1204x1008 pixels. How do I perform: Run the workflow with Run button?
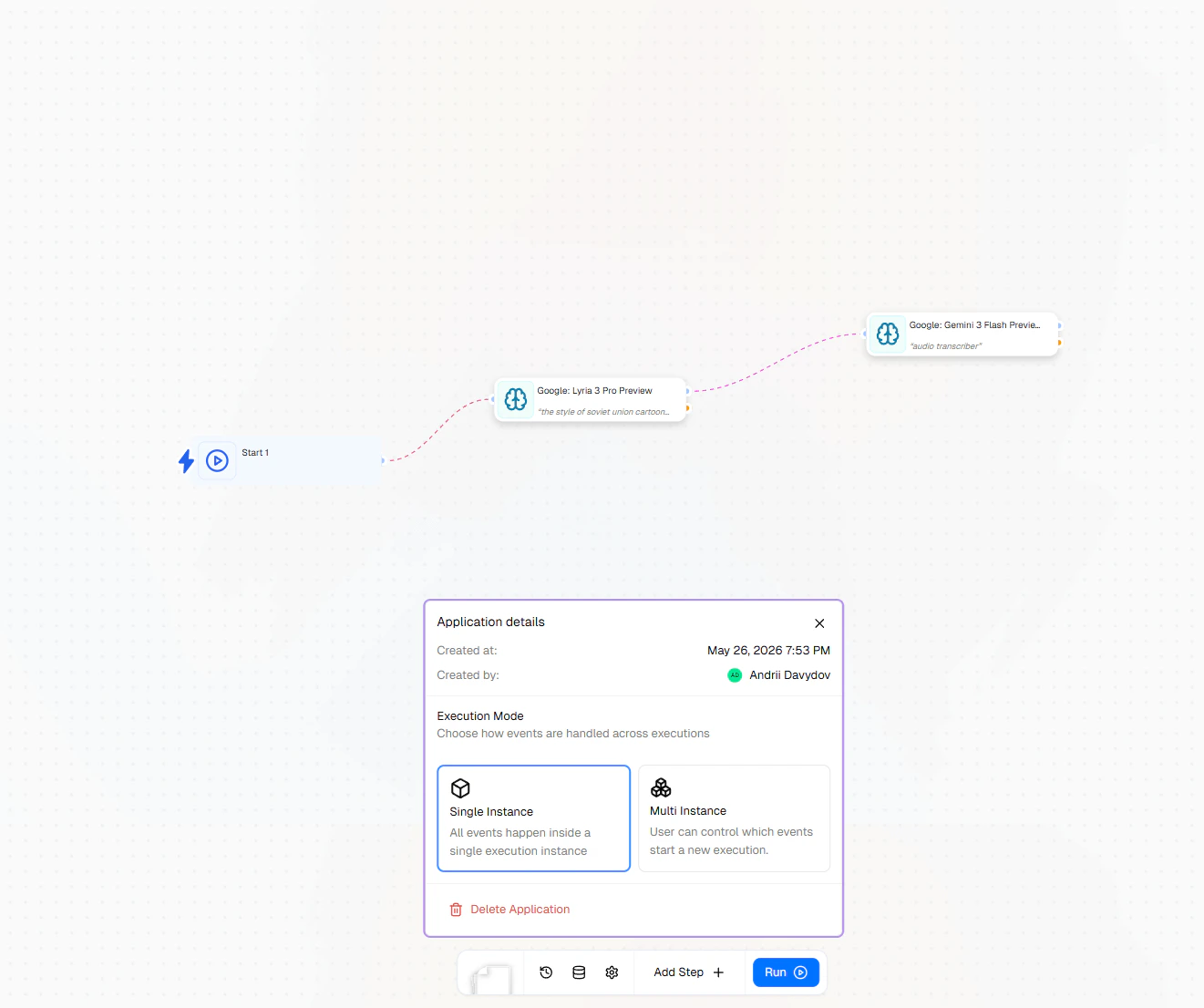[786, 972]
